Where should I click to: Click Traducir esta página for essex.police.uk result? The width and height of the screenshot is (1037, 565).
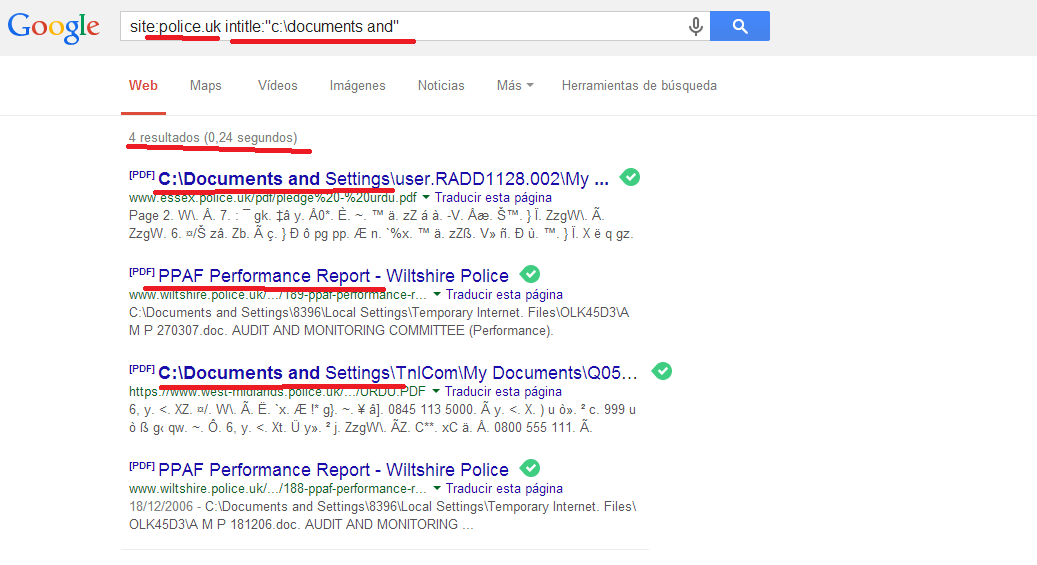point(493,197)
